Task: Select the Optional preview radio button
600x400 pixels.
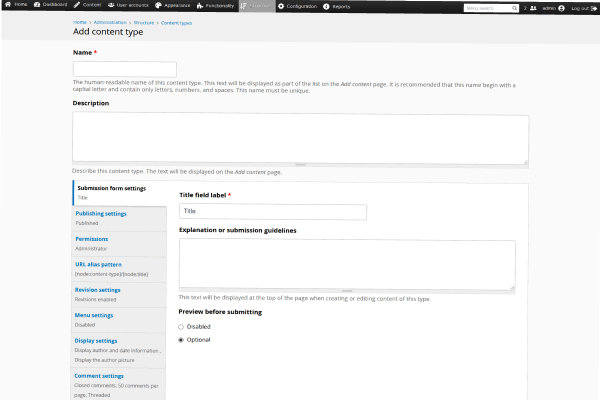Action: coord(181,340)
